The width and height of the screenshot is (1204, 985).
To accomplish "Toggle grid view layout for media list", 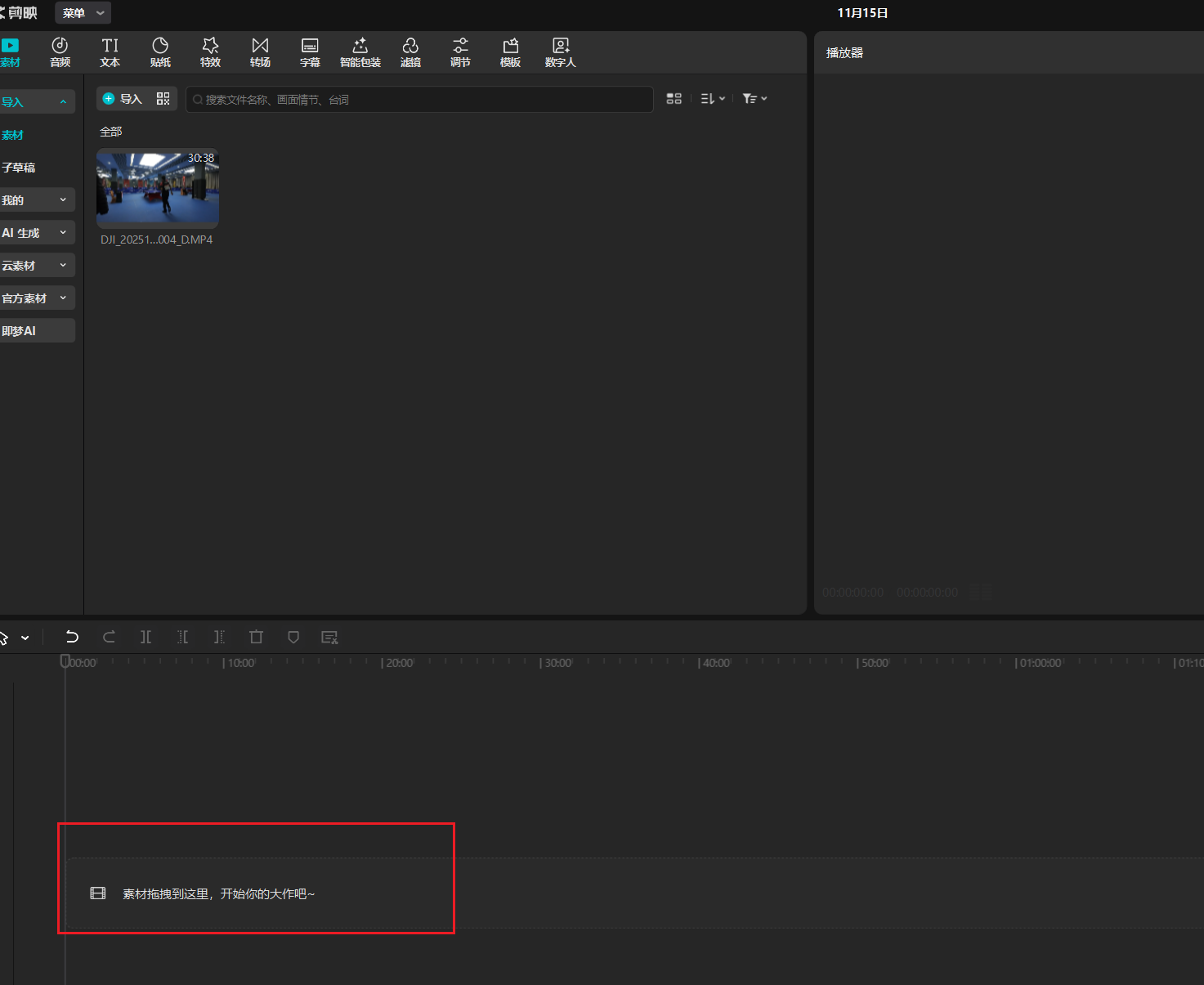I will click(674, 99).
